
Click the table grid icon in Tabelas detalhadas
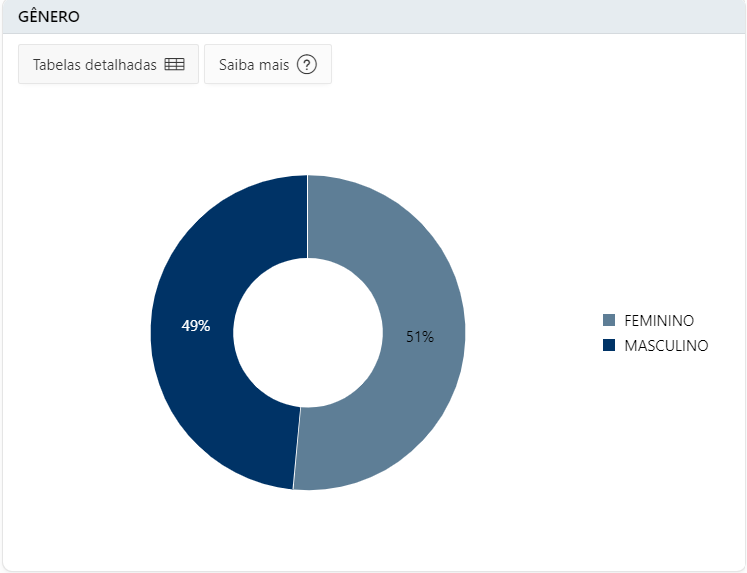tap(174, 64)
